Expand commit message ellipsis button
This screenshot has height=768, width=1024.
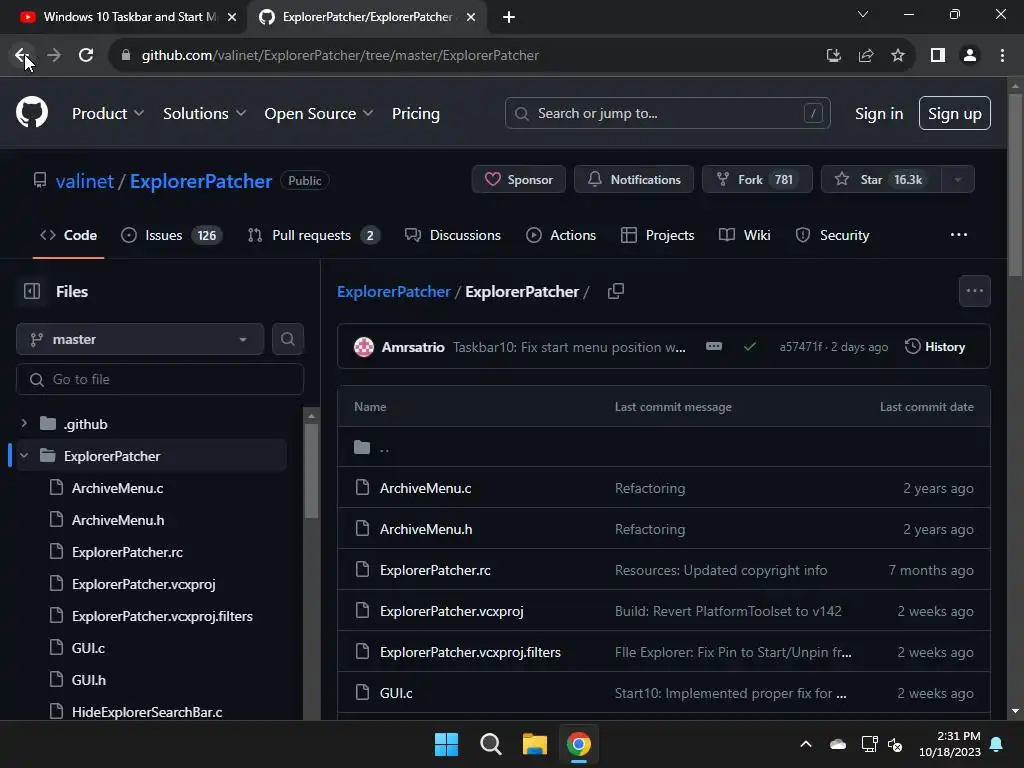coord(714,347)
